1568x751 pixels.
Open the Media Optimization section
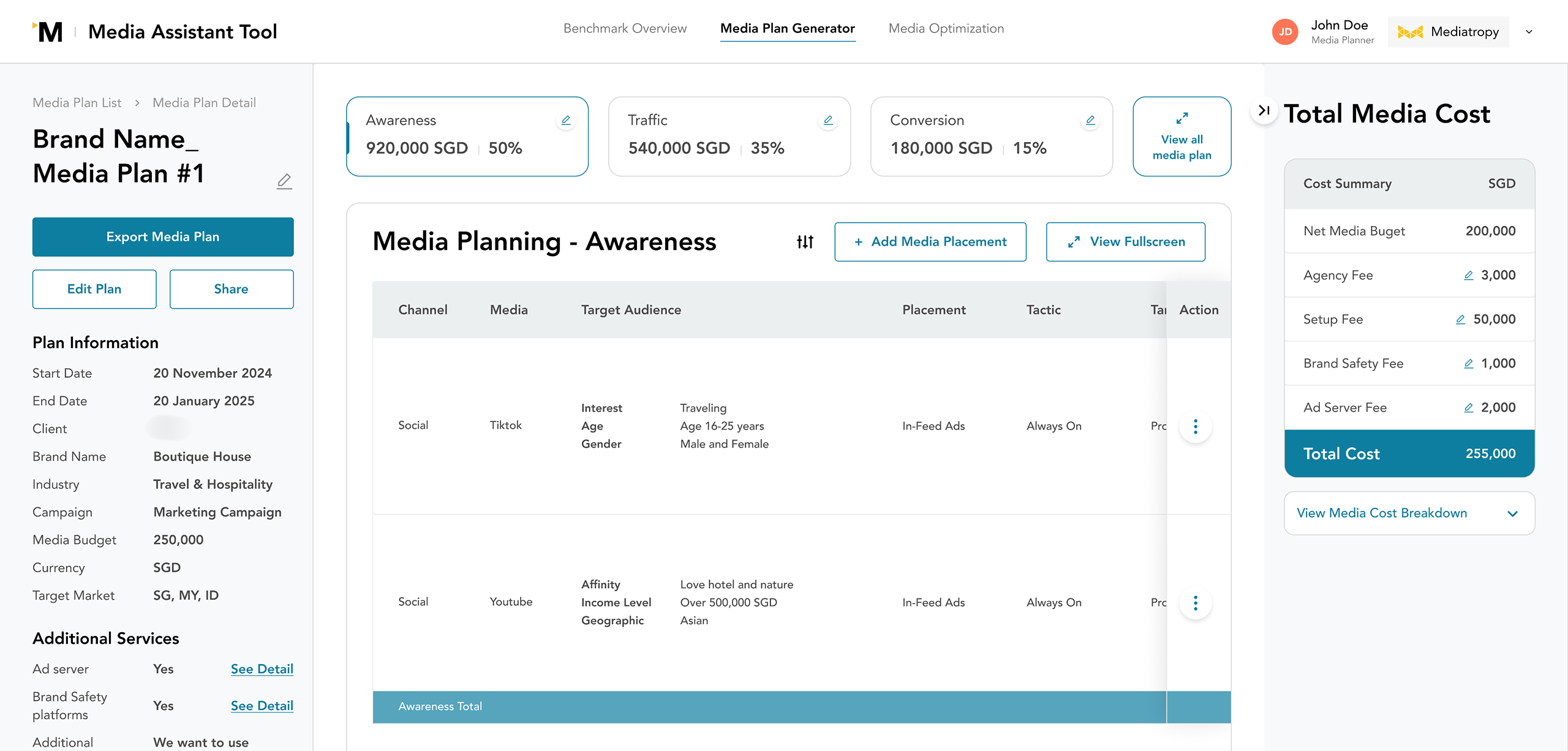pos(946,28)
